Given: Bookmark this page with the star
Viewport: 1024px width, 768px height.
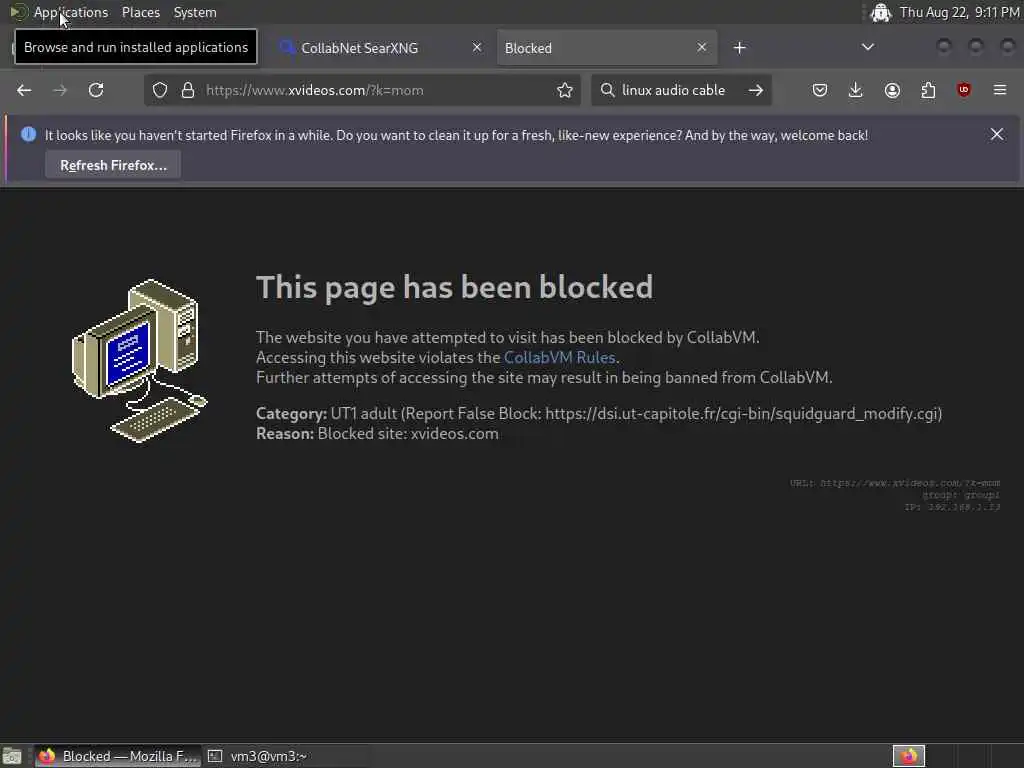Looking at the screenshot, I should [565, 90].
